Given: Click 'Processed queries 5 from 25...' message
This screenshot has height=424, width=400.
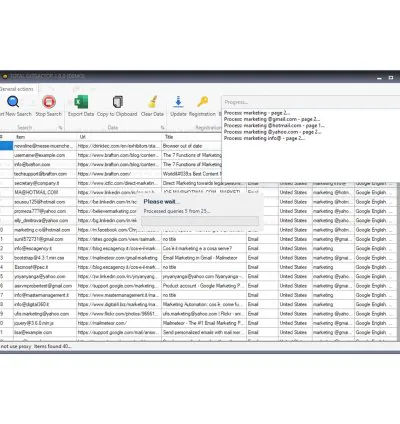Looking at the screenshot, I should pos(177,211).
